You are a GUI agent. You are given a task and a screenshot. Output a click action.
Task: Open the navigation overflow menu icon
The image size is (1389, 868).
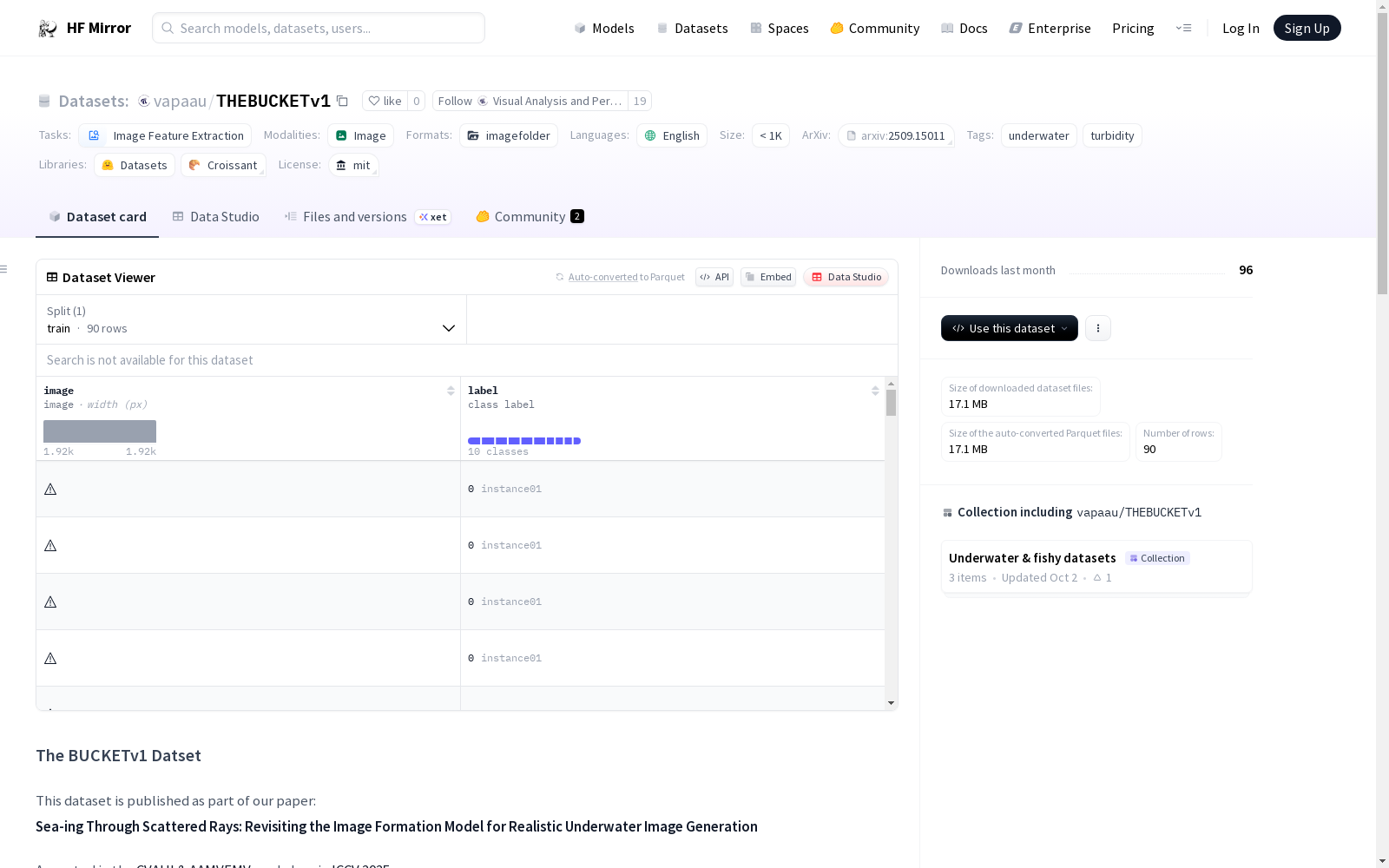(x=1183, y=28)
